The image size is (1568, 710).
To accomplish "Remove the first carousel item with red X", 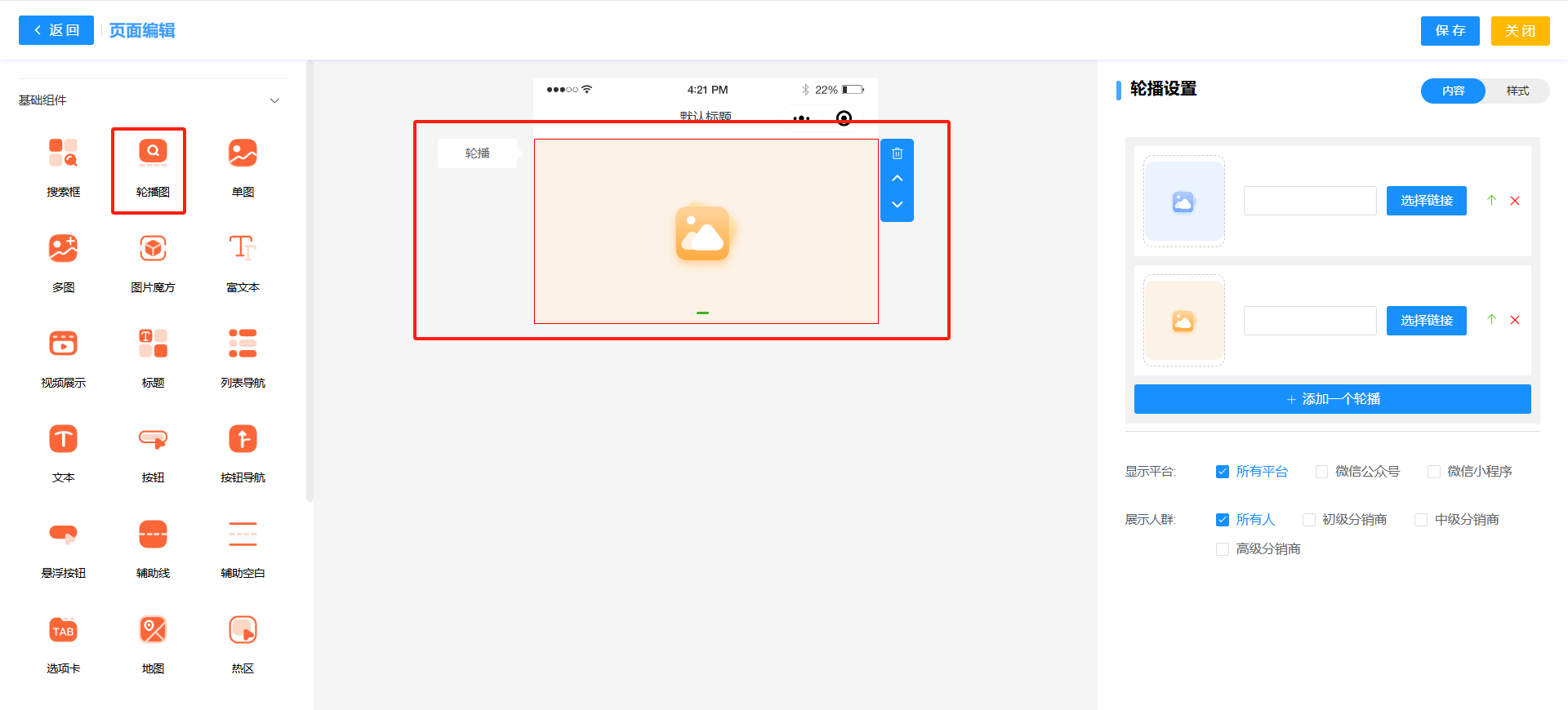I will [1515, 201].
